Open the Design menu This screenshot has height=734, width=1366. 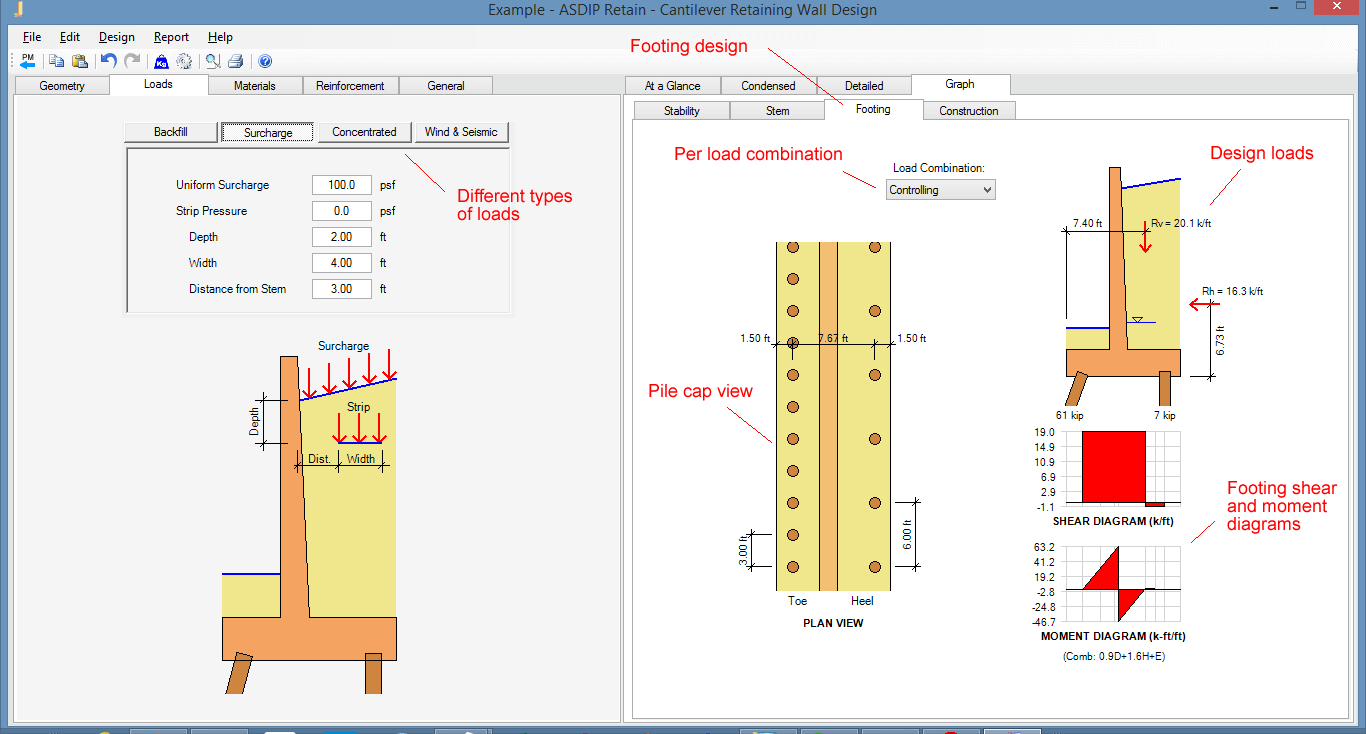pos(116,37)
